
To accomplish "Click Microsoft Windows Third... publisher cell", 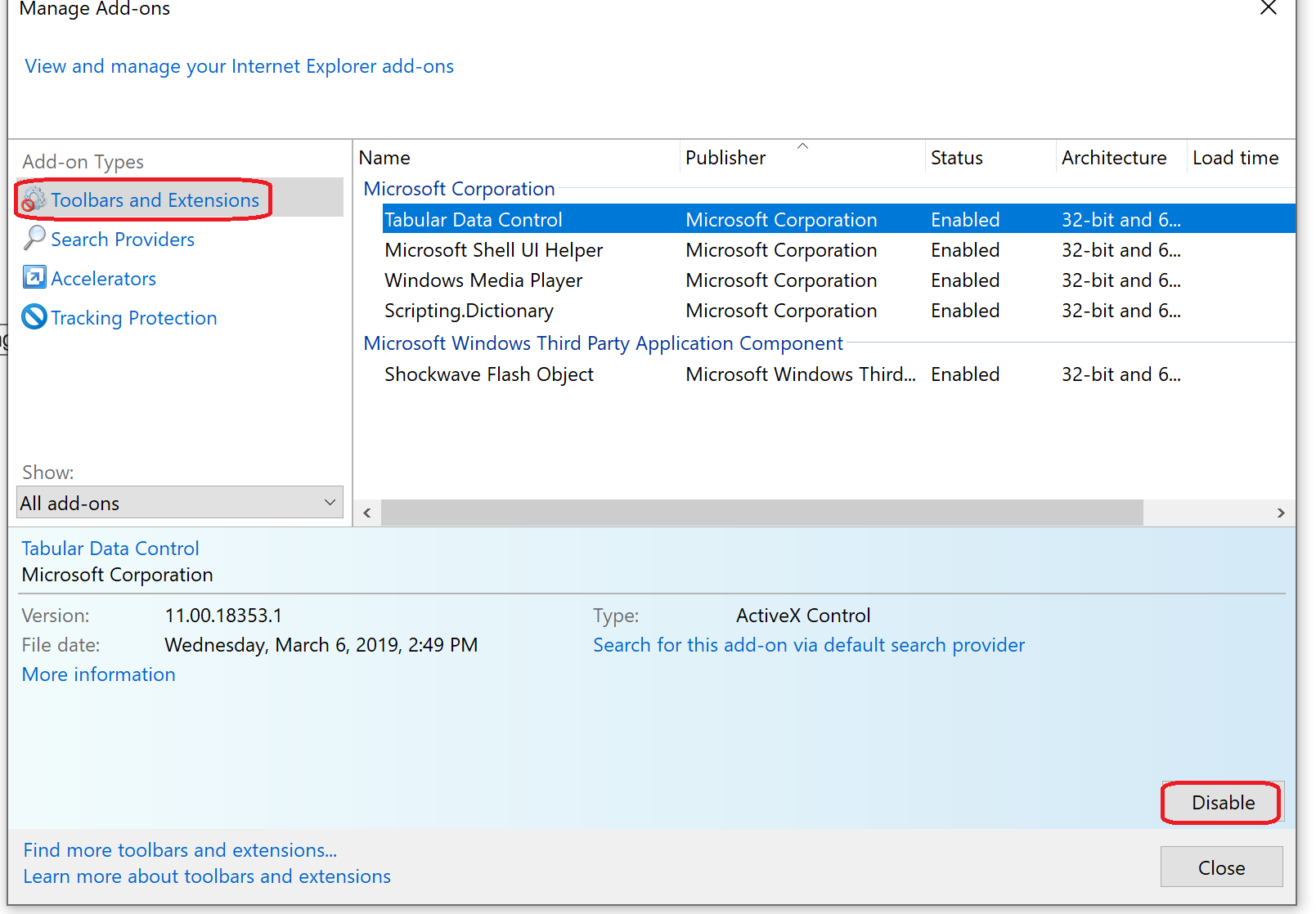I will click(x=801, y=374).
